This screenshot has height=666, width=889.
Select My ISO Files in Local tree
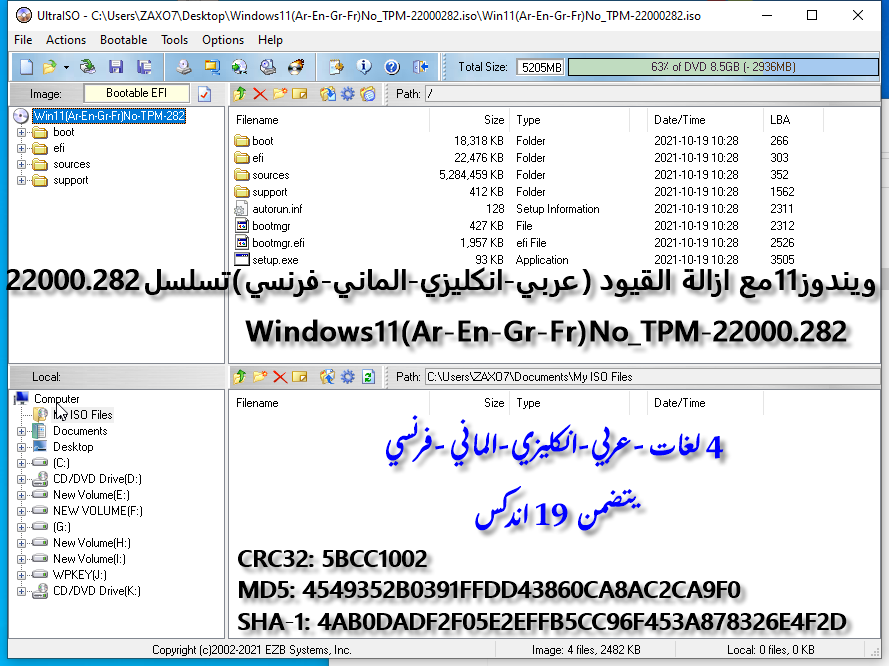(83, 415)
